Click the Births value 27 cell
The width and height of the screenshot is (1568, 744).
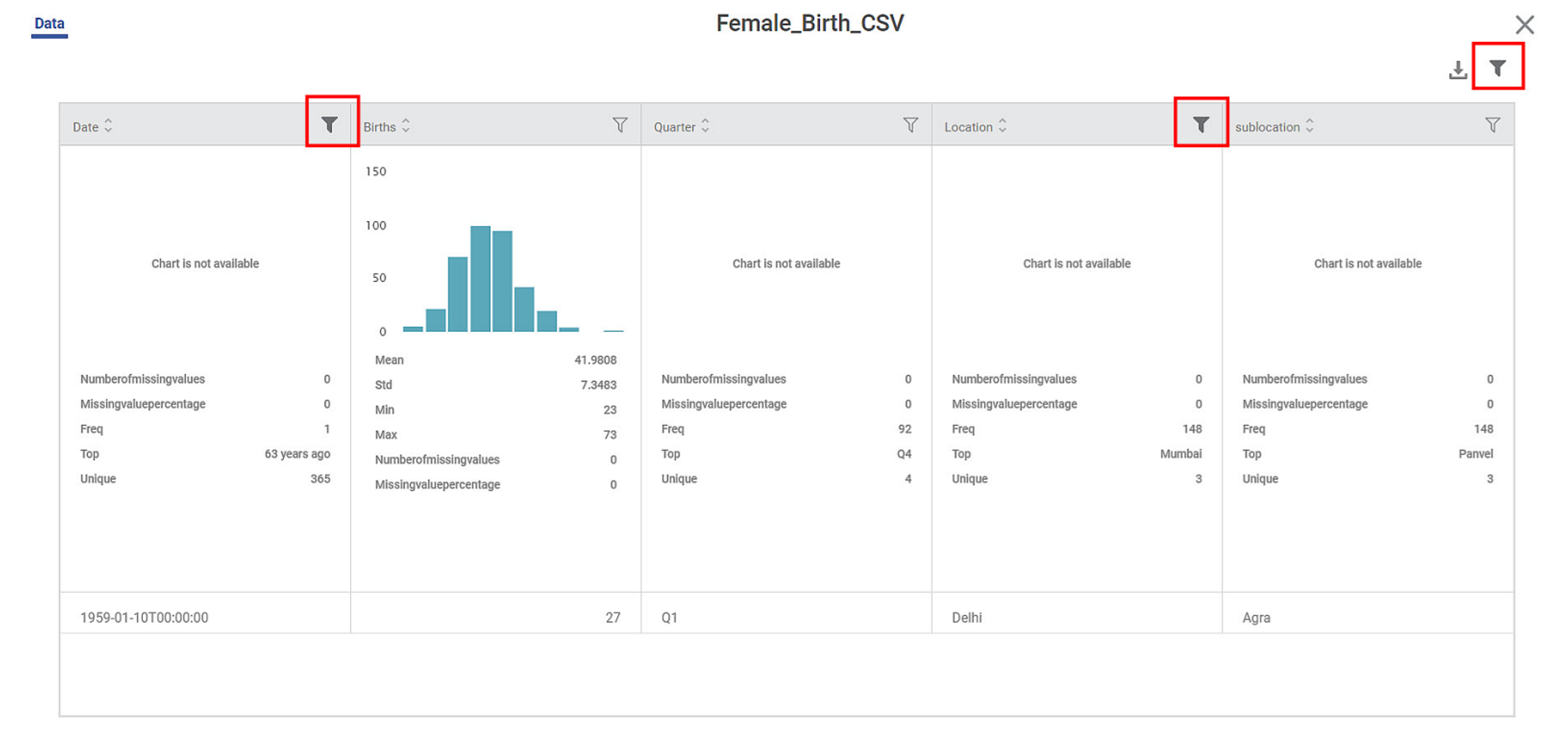pyautogui.click(x=612, y=617)
